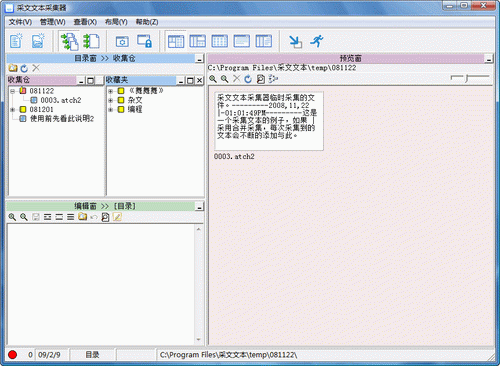Click the editor scrollbar up arrow
500x366 pixels.
pos(199,229)
